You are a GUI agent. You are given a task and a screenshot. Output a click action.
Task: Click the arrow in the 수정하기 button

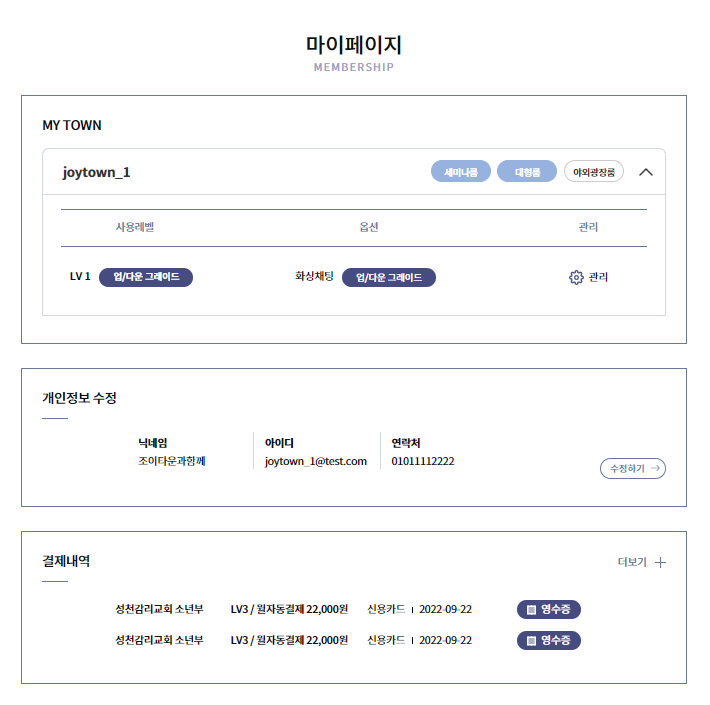[x=655, y=468]
